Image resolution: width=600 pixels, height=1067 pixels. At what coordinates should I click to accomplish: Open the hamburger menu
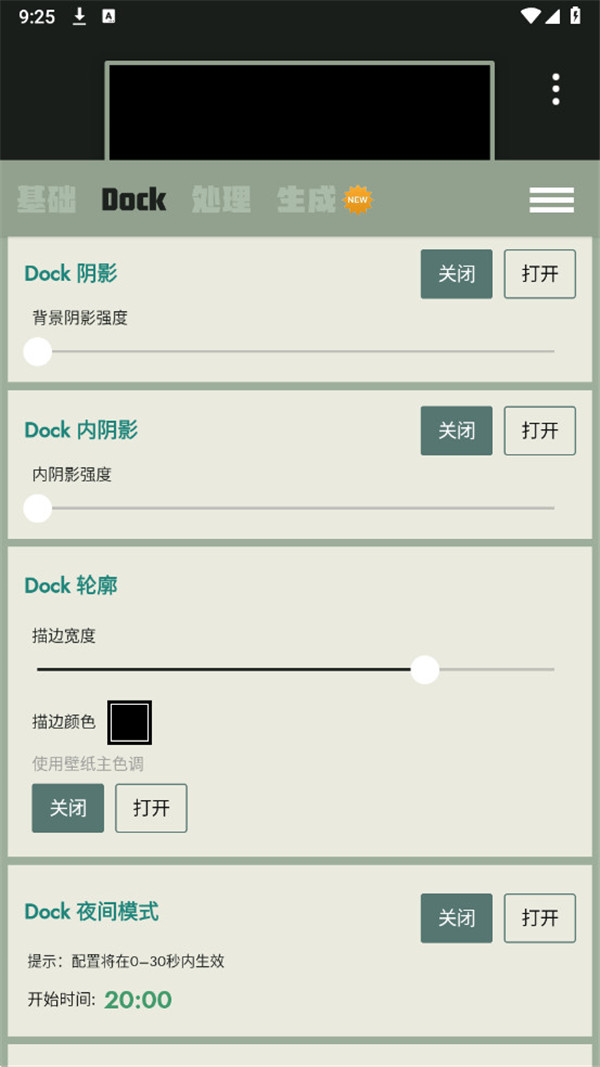coord(551,200)
